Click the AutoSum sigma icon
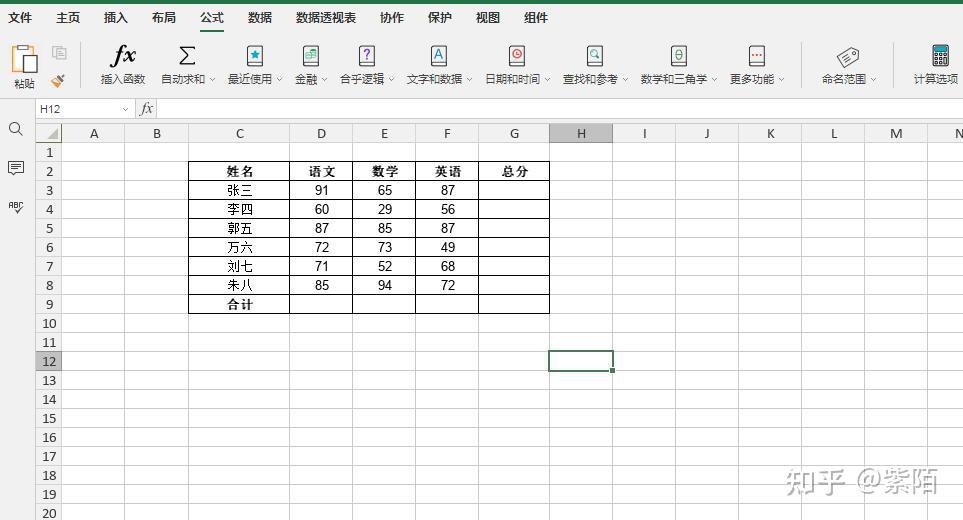 (187, 56)
